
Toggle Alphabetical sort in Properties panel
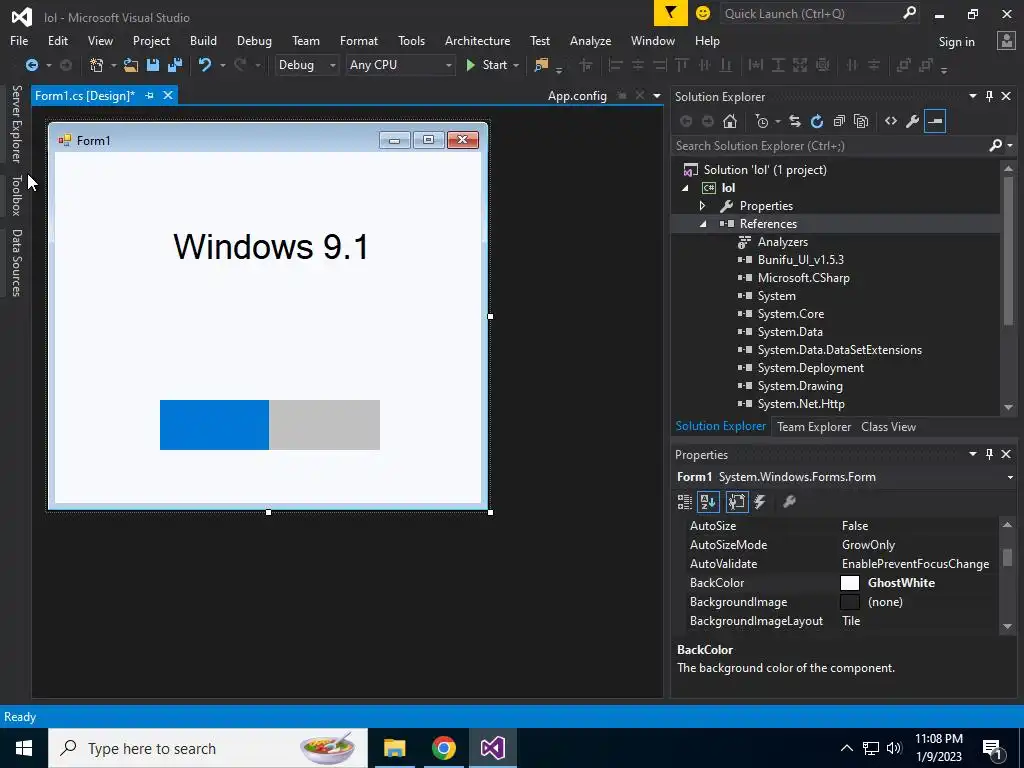click(x=709, y=502)
